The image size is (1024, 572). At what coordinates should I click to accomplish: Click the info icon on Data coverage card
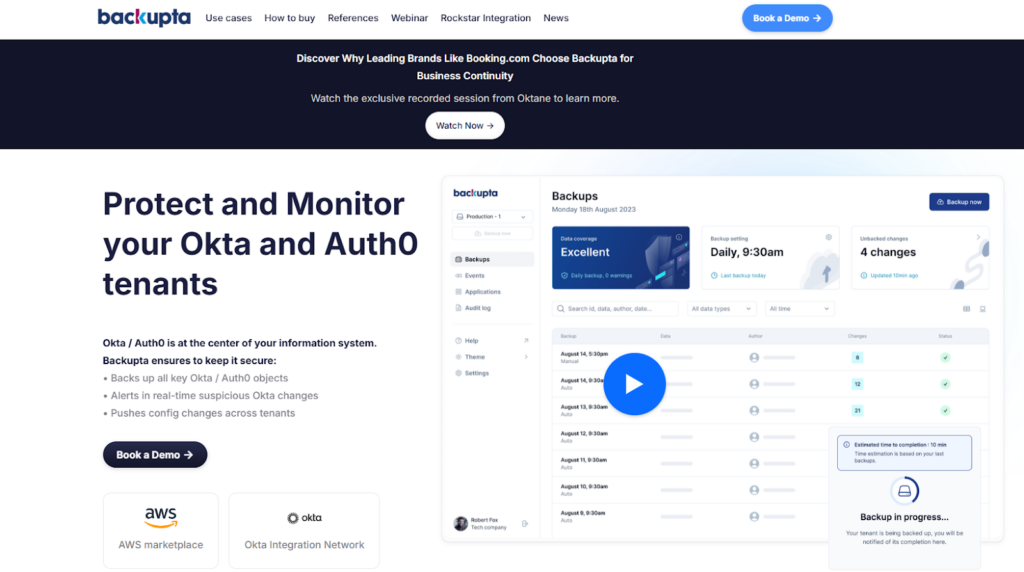tap(679, 237)
